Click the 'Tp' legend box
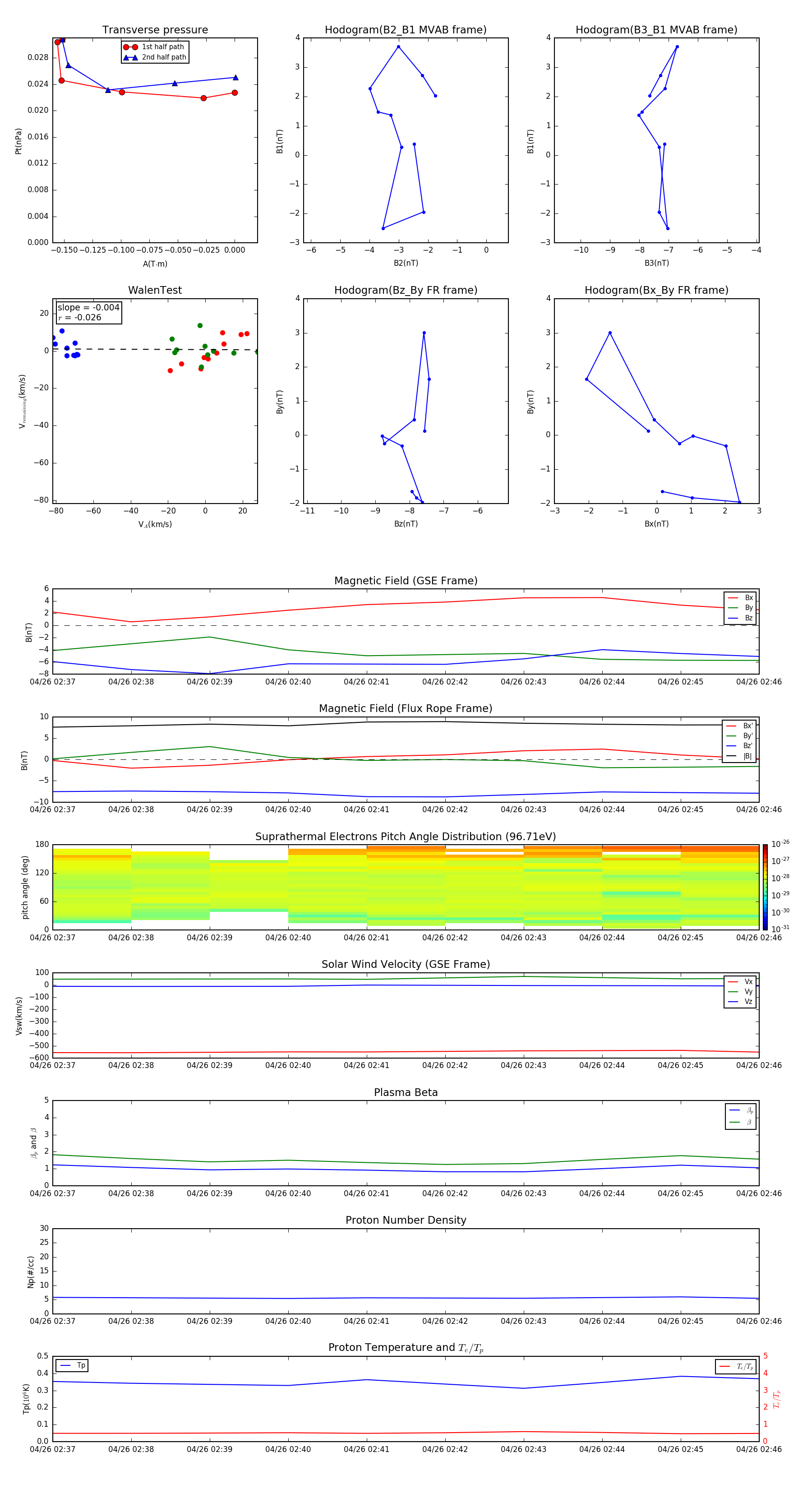 72,1365
